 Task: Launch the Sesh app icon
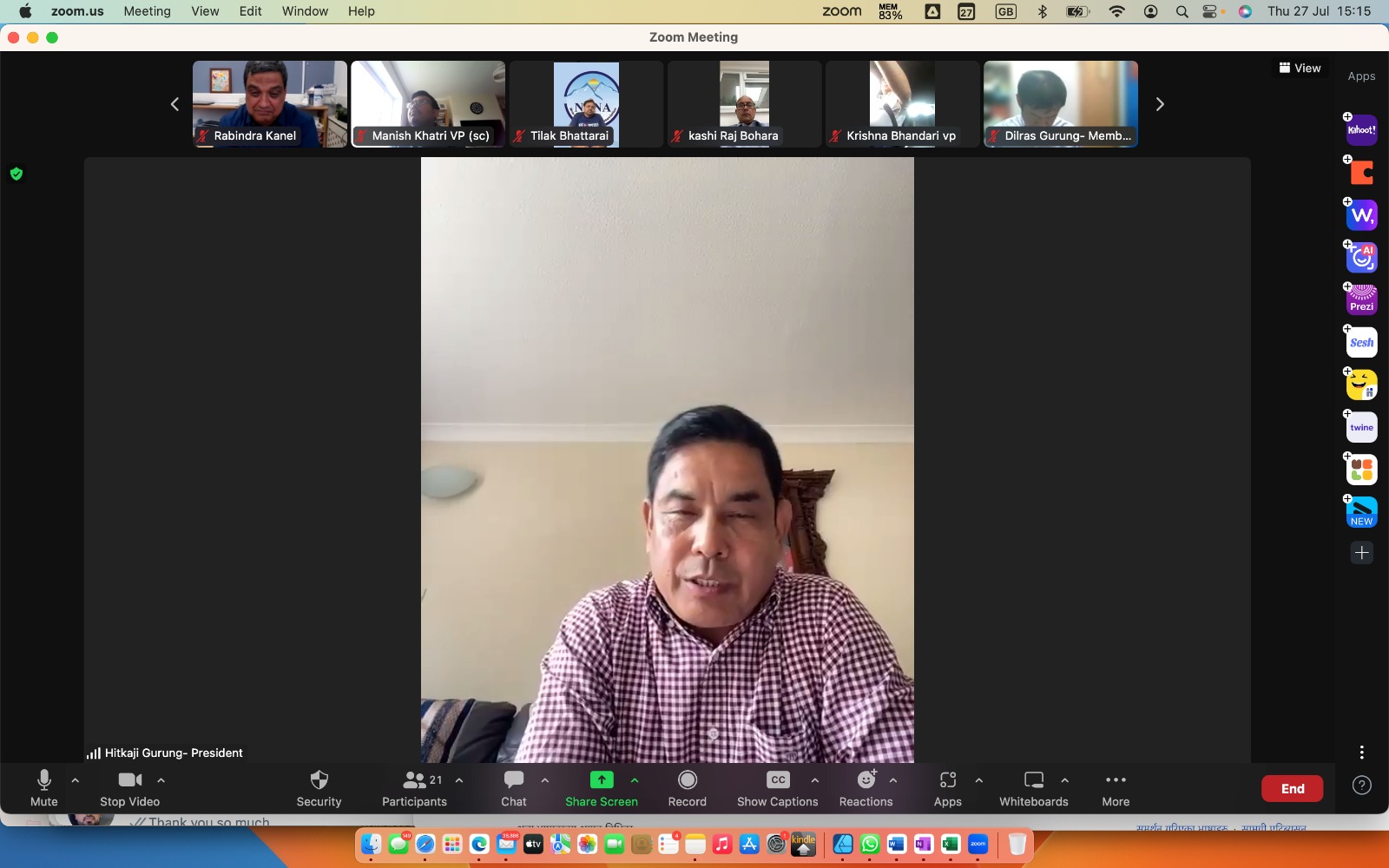click(1361, 342)
